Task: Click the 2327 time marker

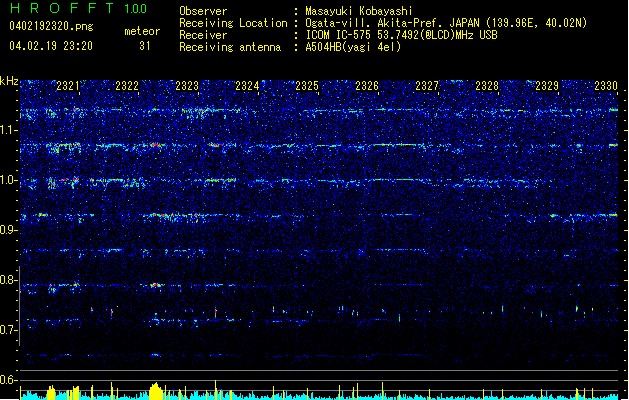Action: pyautogui.click(x=427, y=86)
